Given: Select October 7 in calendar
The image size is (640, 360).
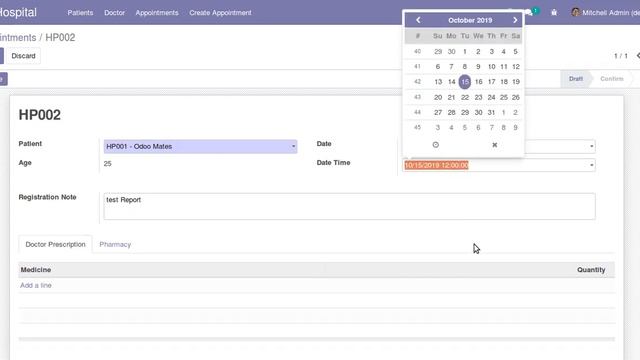Looking at the screenshot, I should pyautogui.click(x=451, y=67).
